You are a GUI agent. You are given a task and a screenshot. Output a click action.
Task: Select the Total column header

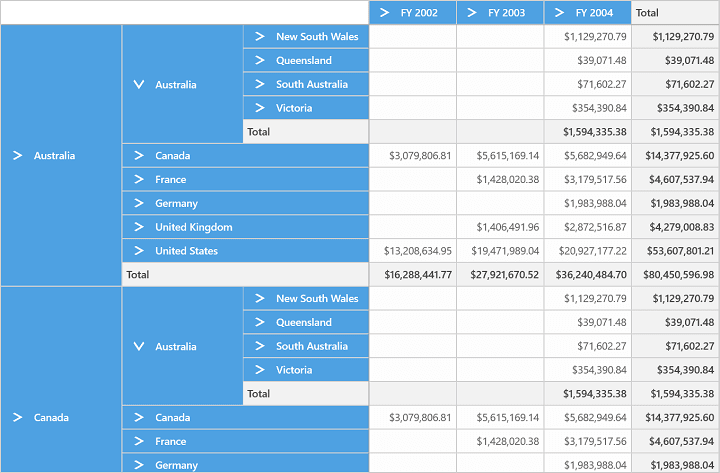click(x=675, y=13)
